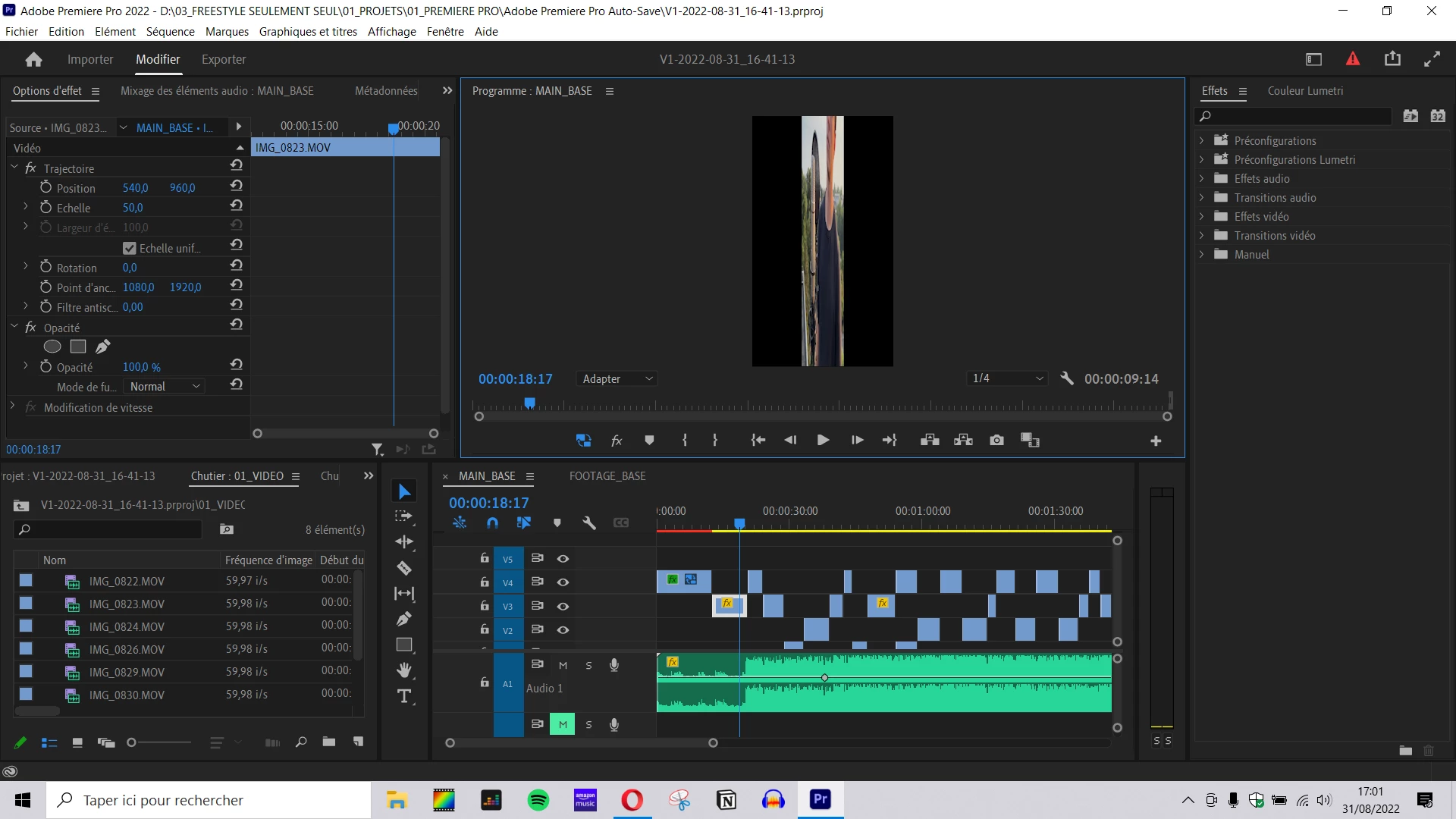Screen dimensions: 1456x819
Task: Click the Exporter workspace button
Action: pos(224,59)
